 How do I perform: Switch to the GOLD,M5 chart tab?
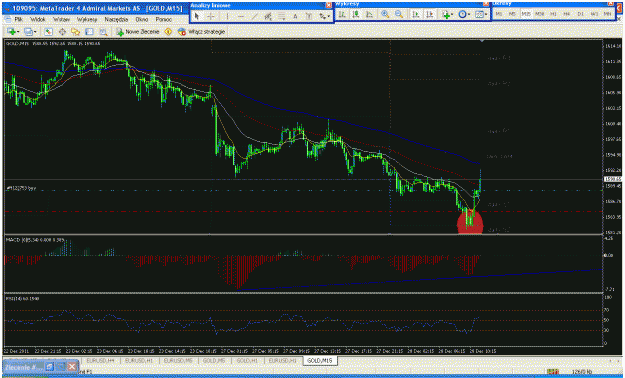(x=214, y=360)
